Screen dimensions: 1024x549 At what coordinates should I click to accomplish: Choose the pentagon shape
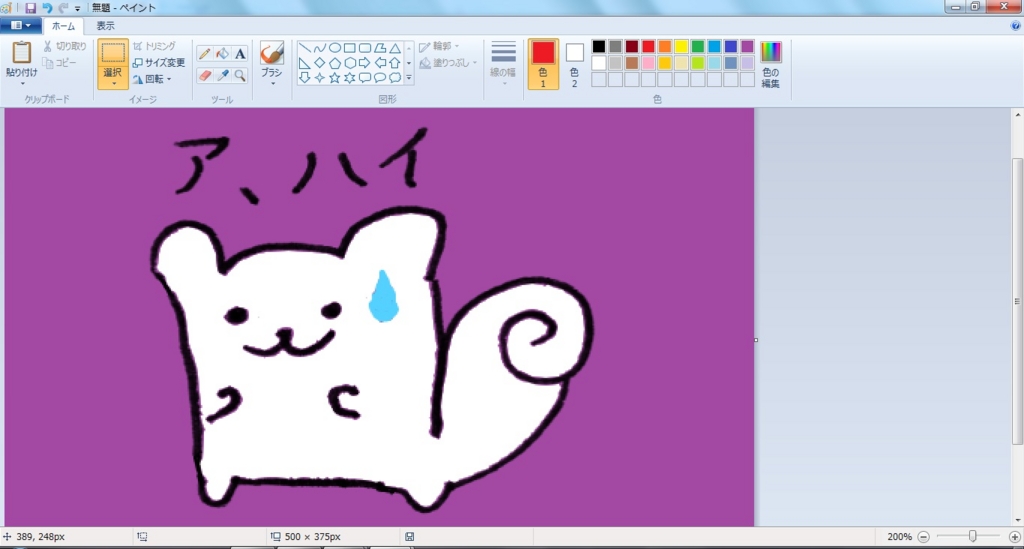pyautogui.click(x=334, y=63)
